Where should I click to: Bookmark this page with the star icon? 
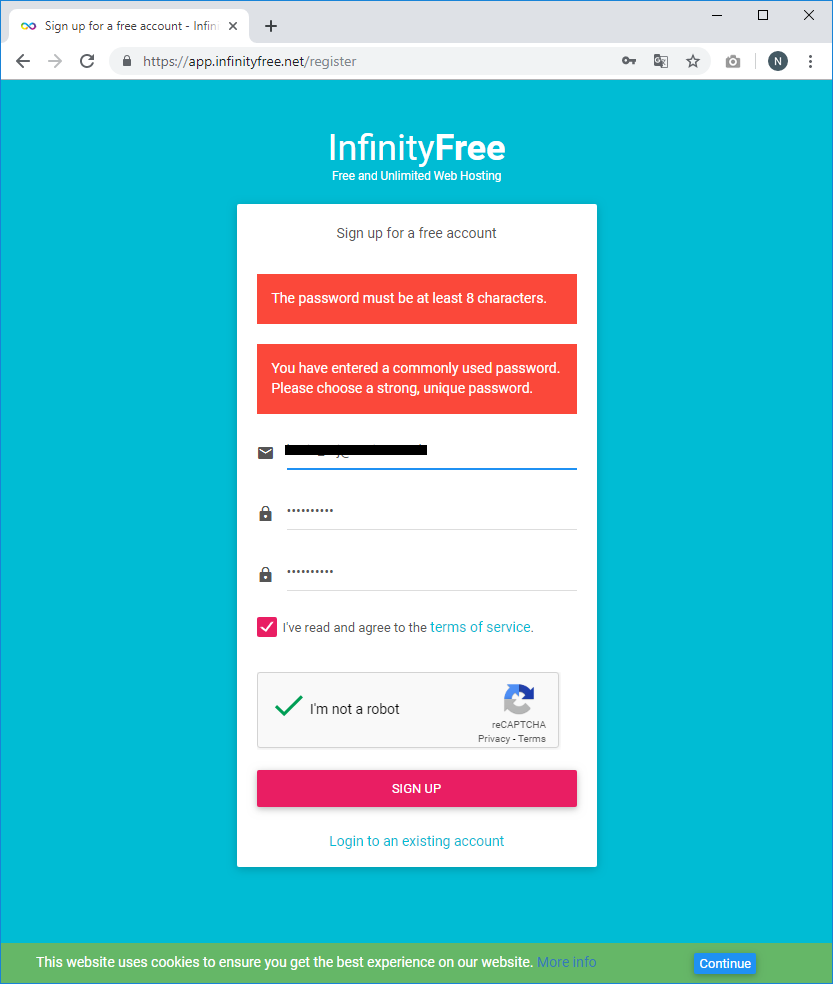tap(693, 61)
